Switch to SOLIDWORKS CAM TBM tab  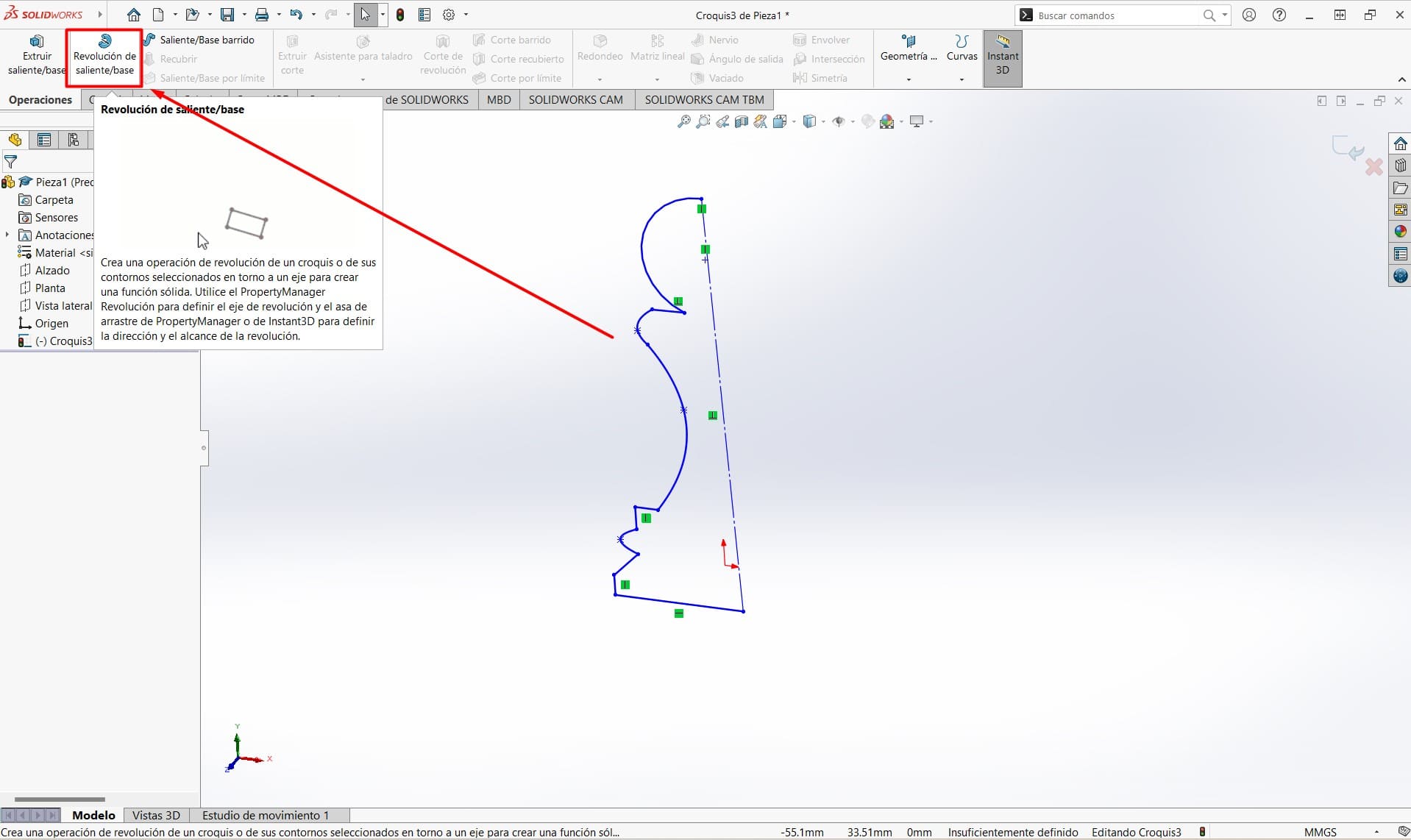[704, 100]
